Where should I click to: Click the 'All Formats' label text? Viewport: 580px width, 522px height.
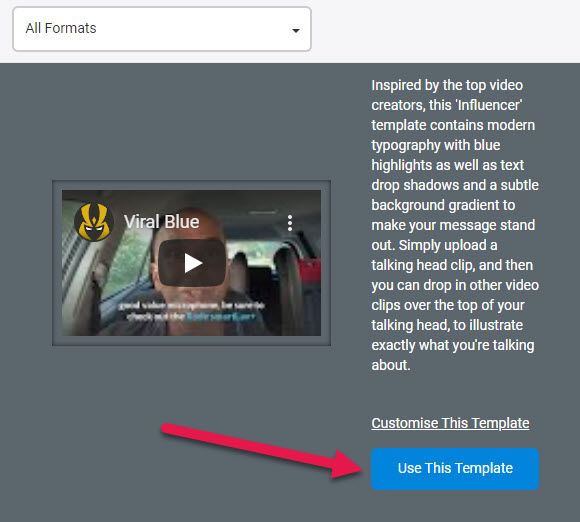[x=61, y=28]
